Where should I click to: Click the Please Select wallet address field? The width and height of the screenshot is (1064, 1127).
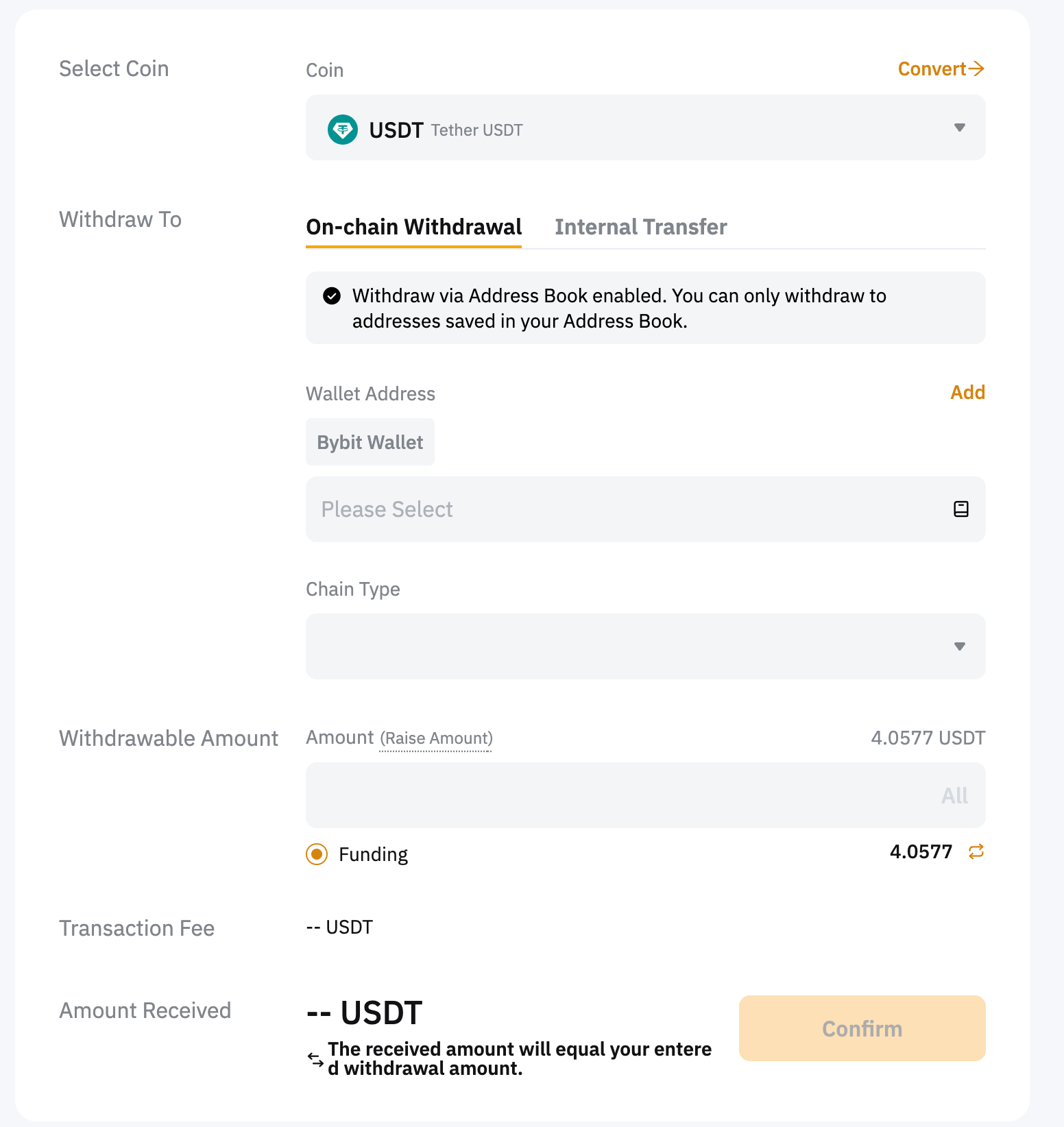click(x=617, y=509)
